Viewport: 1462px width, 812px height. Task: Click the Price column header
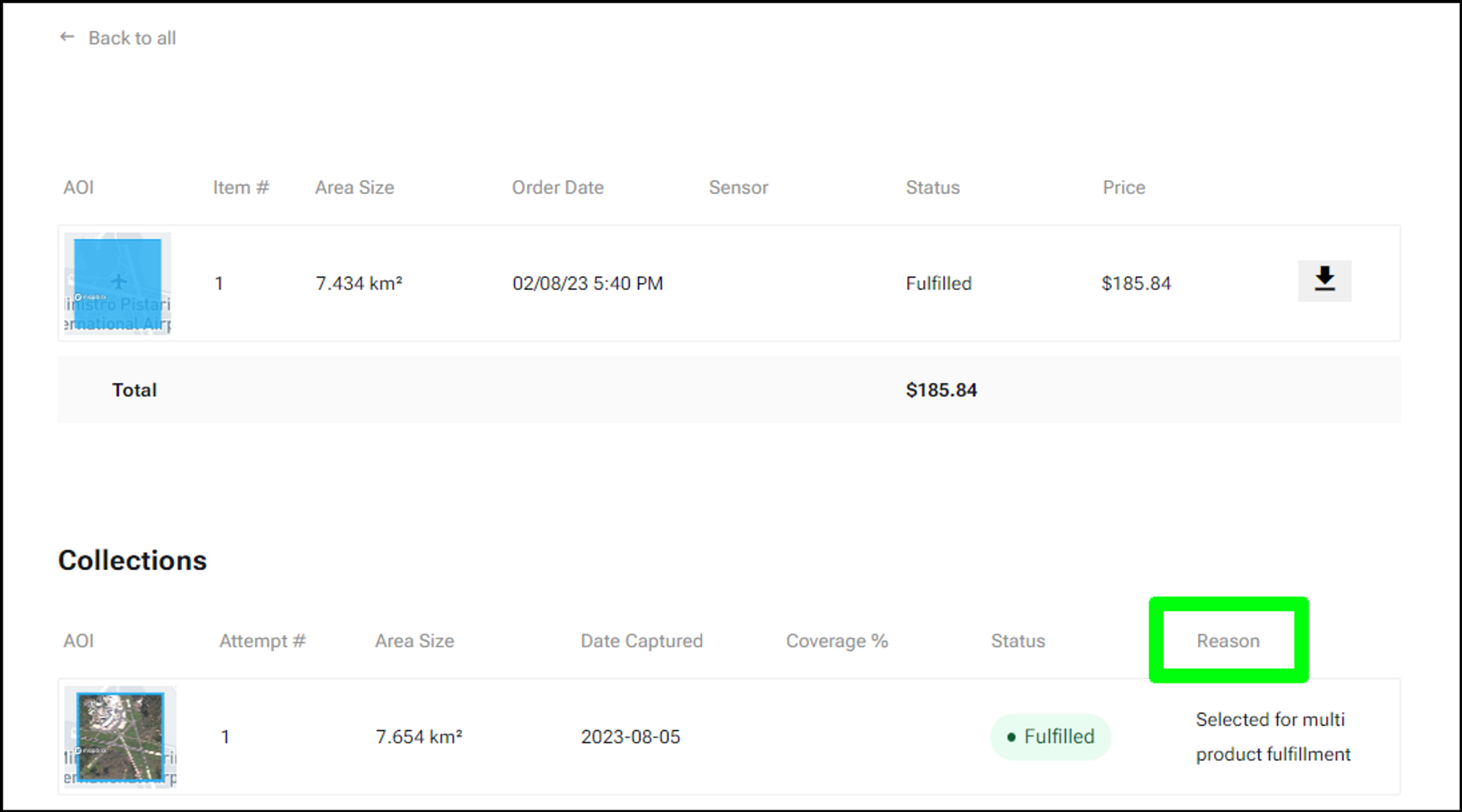1124,188
